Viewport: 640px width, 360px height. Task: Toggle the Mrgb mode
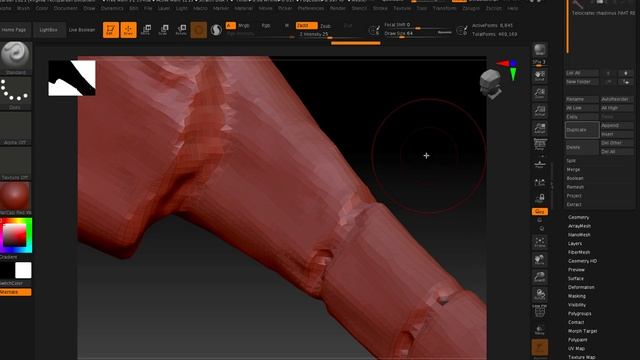point(244,25)
